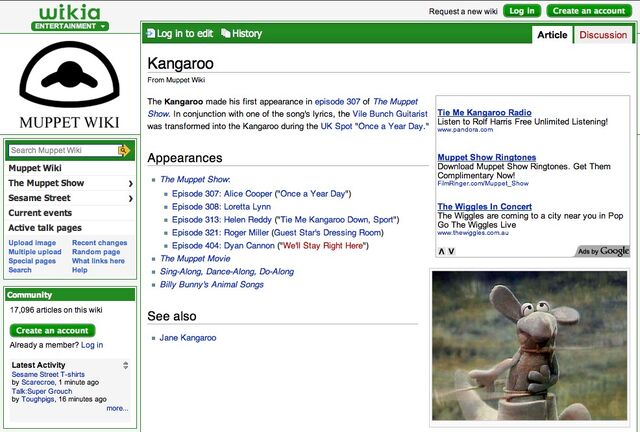
Task: Open UK Spot Once a Year Day link
Action: pyautogui.click(x=373, y=126)
